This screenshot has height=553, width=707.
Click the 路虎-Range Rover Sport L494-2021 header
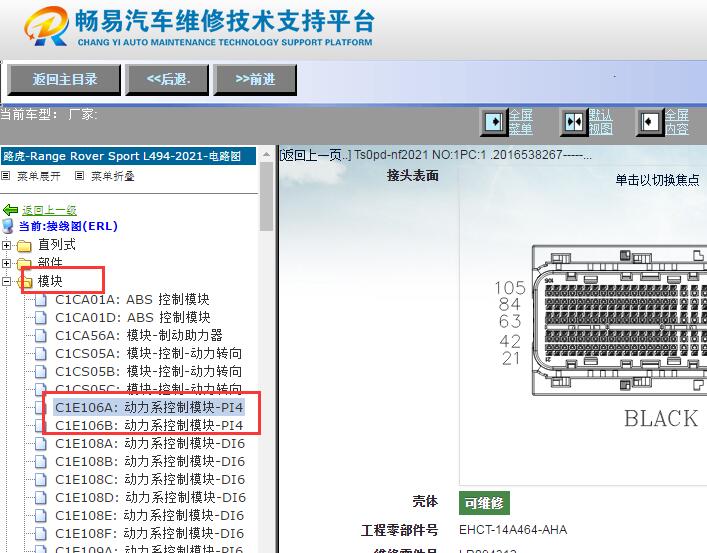[129, 157]
